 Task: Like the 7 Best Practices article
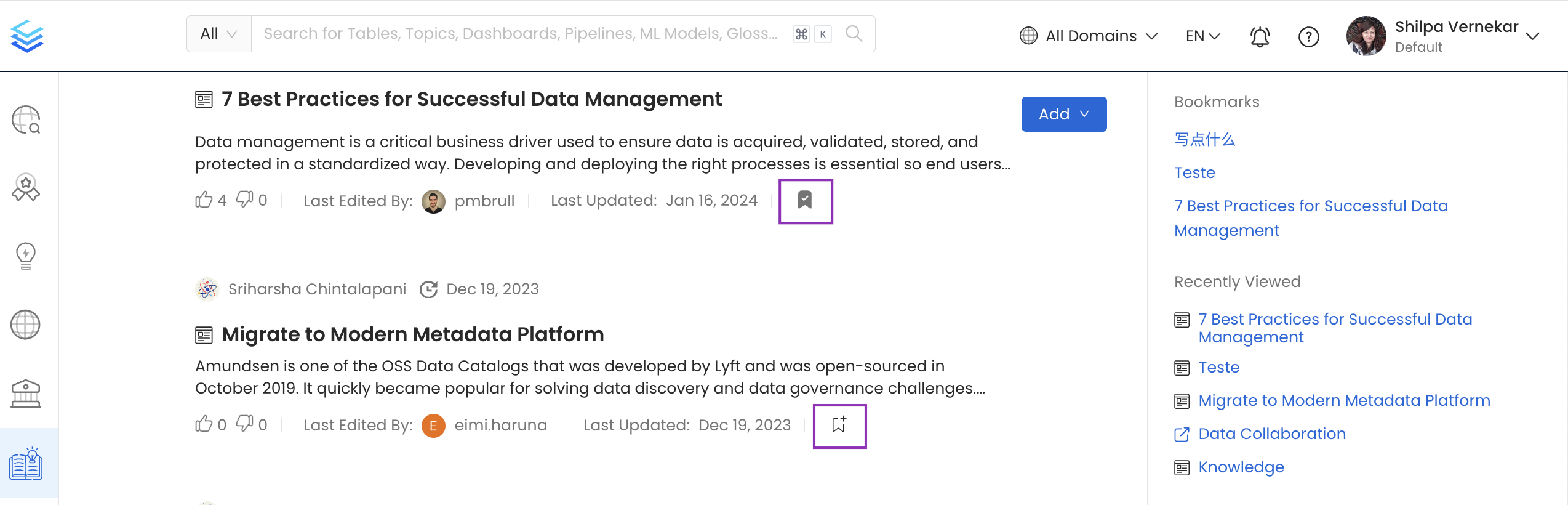204,200
